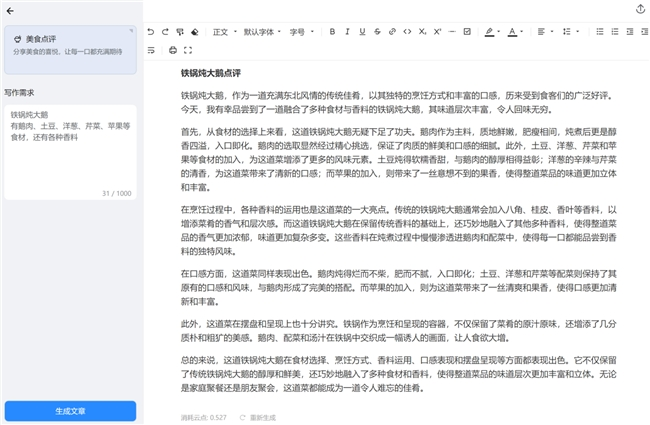
Task: Insert a hyperlink with the link icon
Action: [393, 32]
